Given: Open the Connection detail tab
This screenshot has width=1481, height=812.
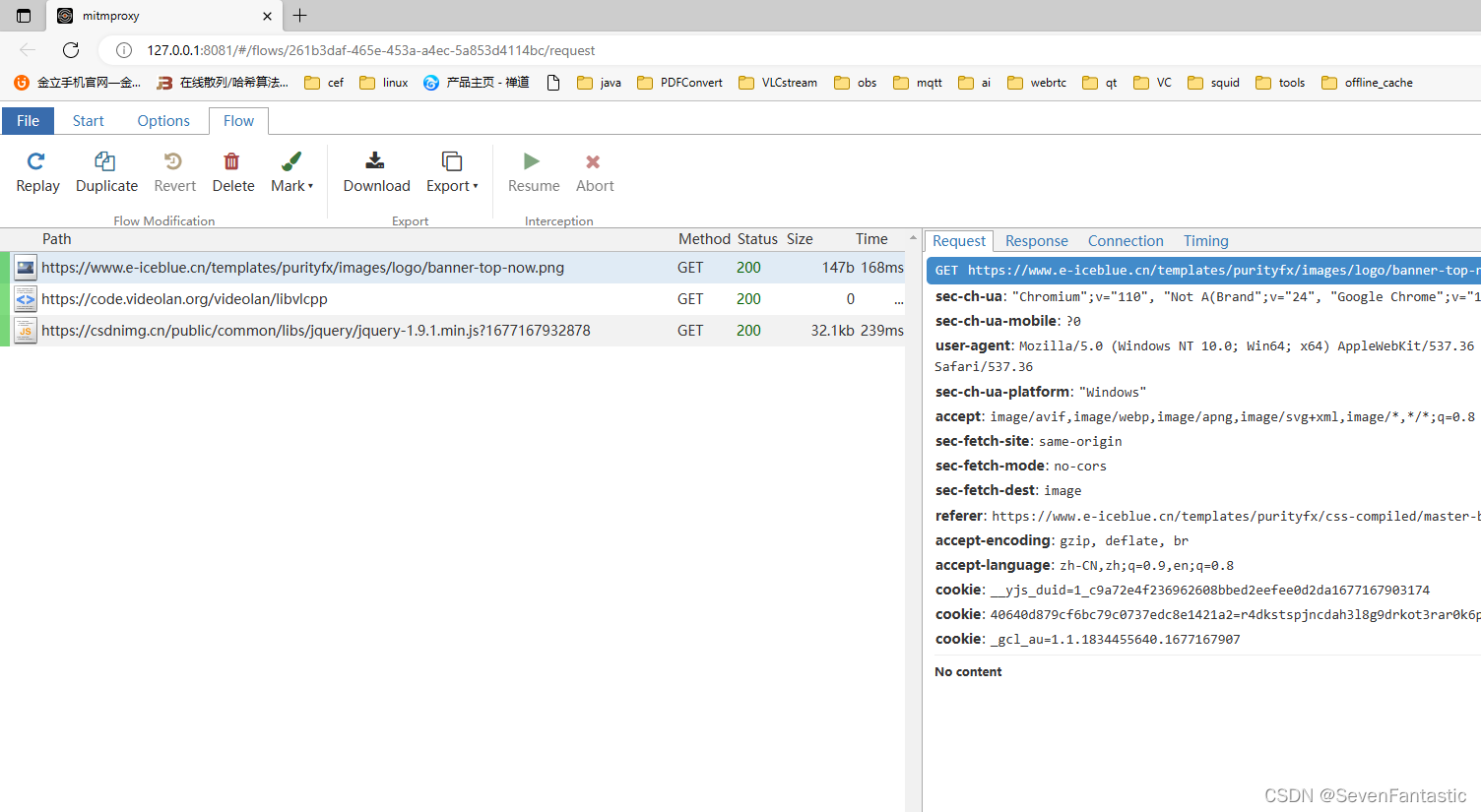Looking at the screenshot, I should click(1126, 241).
